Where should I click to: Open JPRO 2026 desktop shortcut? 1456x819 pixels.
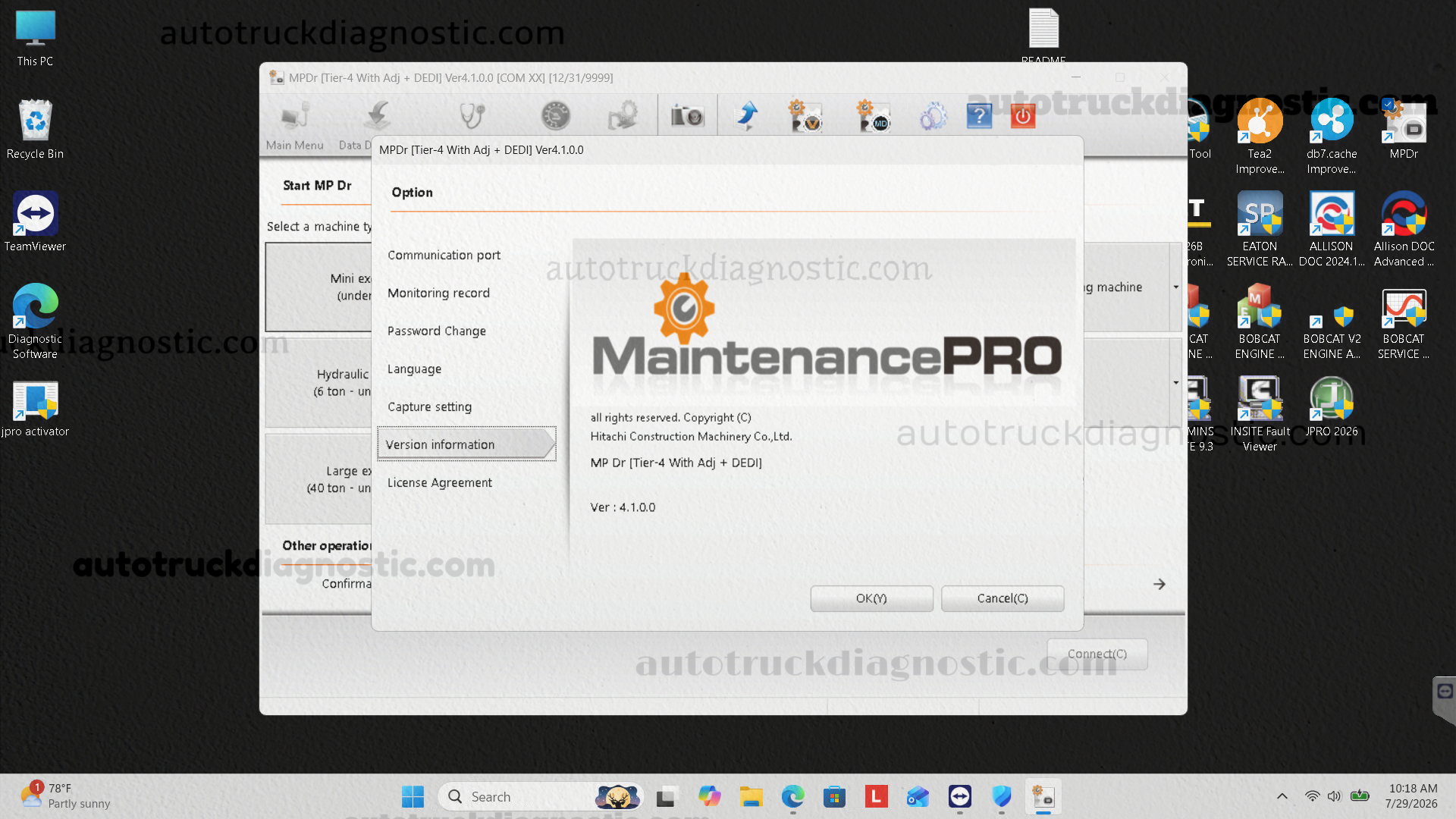point(1331,407)
